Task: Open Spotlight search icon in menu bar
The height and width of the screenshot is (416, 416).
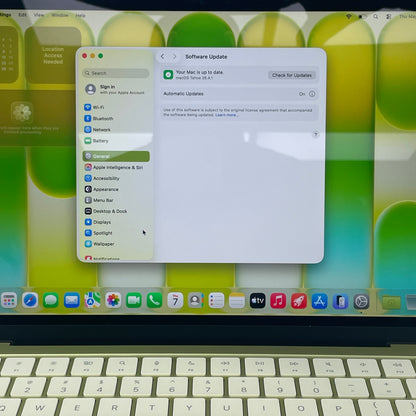Action: click(x=376, y=16)
